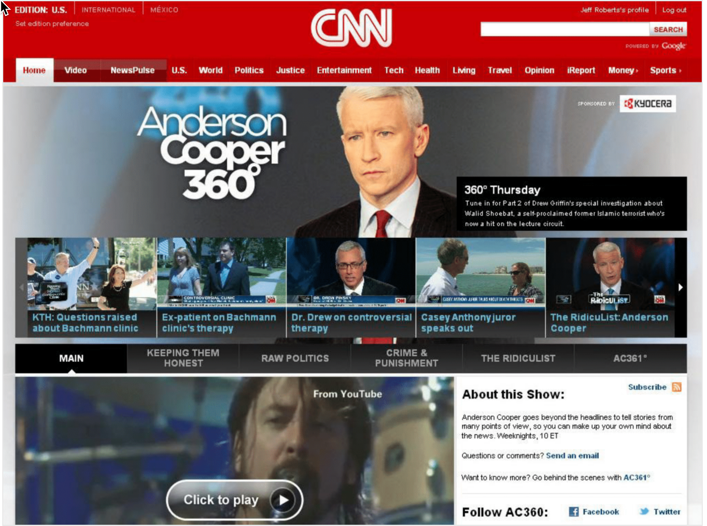Click the EDITION: U.S. label
The image size is (707, 526).
coord(41,10)
